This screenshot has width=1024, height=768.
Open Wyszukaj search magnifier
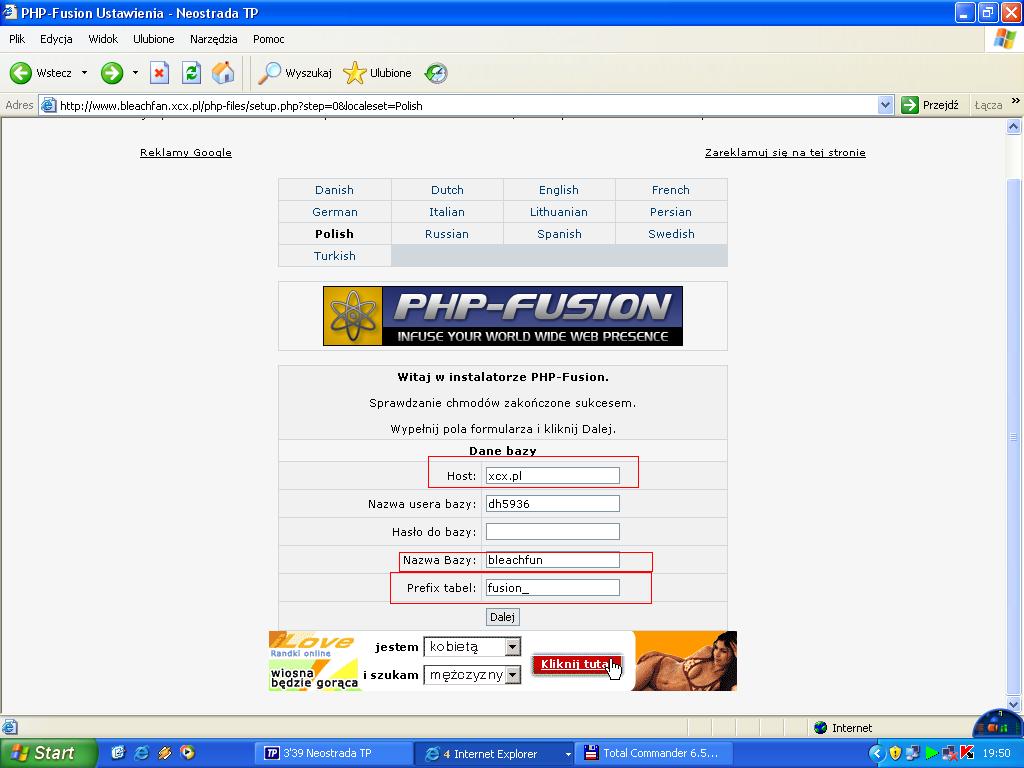(268, 73)
